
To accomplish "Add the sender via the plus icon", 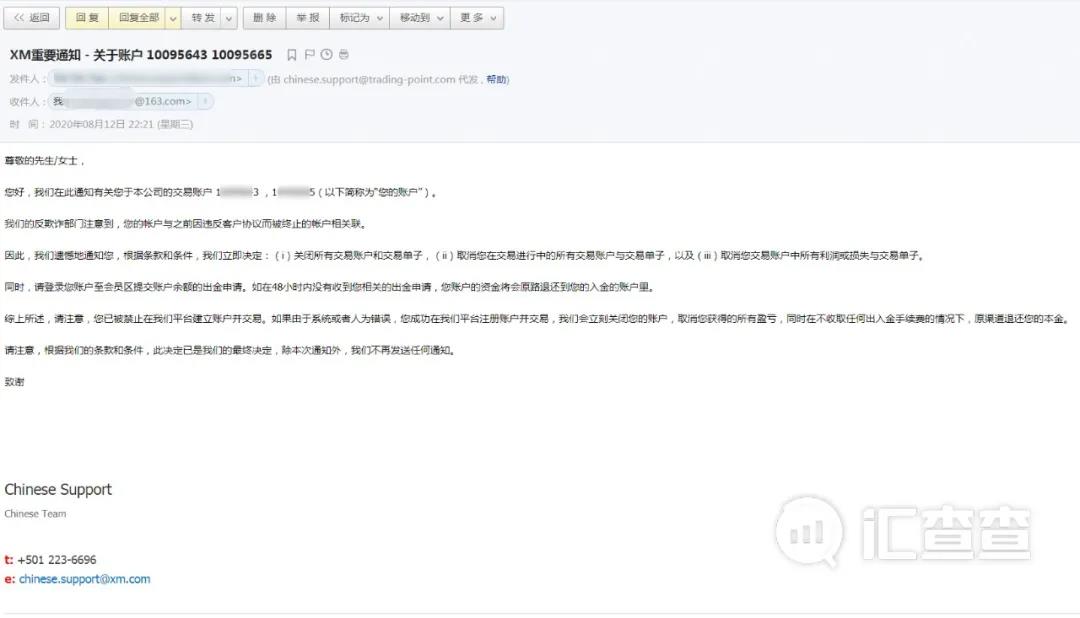I will [x=255, y=79].
